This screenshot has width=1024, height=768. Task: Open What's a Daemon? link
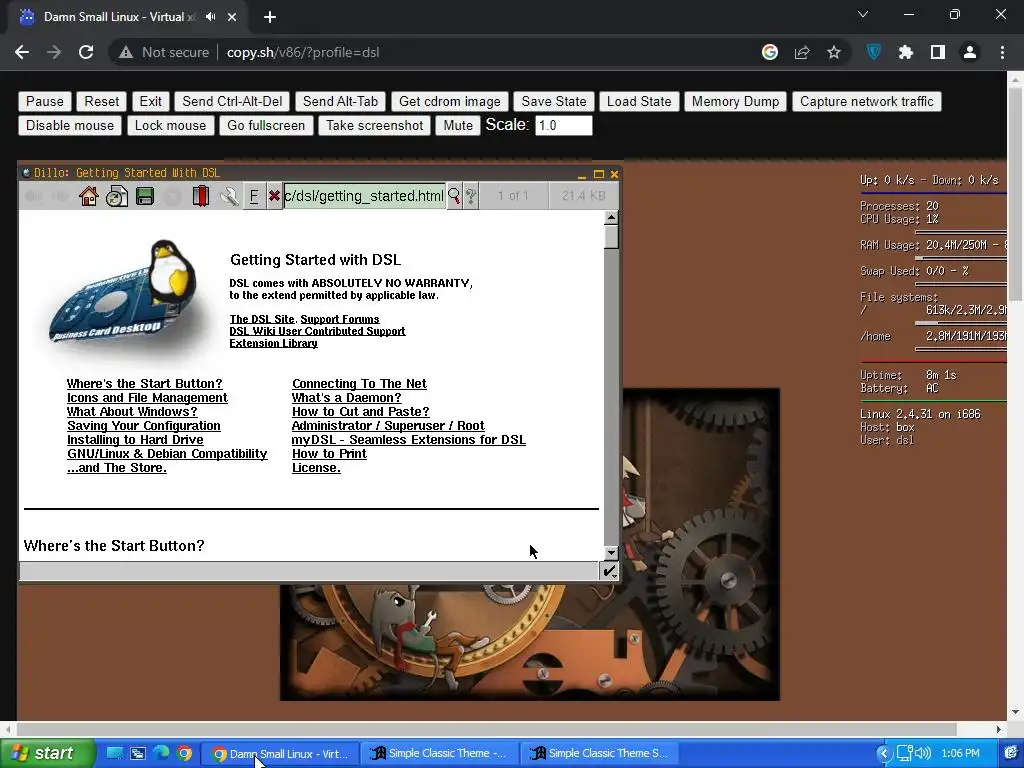[346, 398]
